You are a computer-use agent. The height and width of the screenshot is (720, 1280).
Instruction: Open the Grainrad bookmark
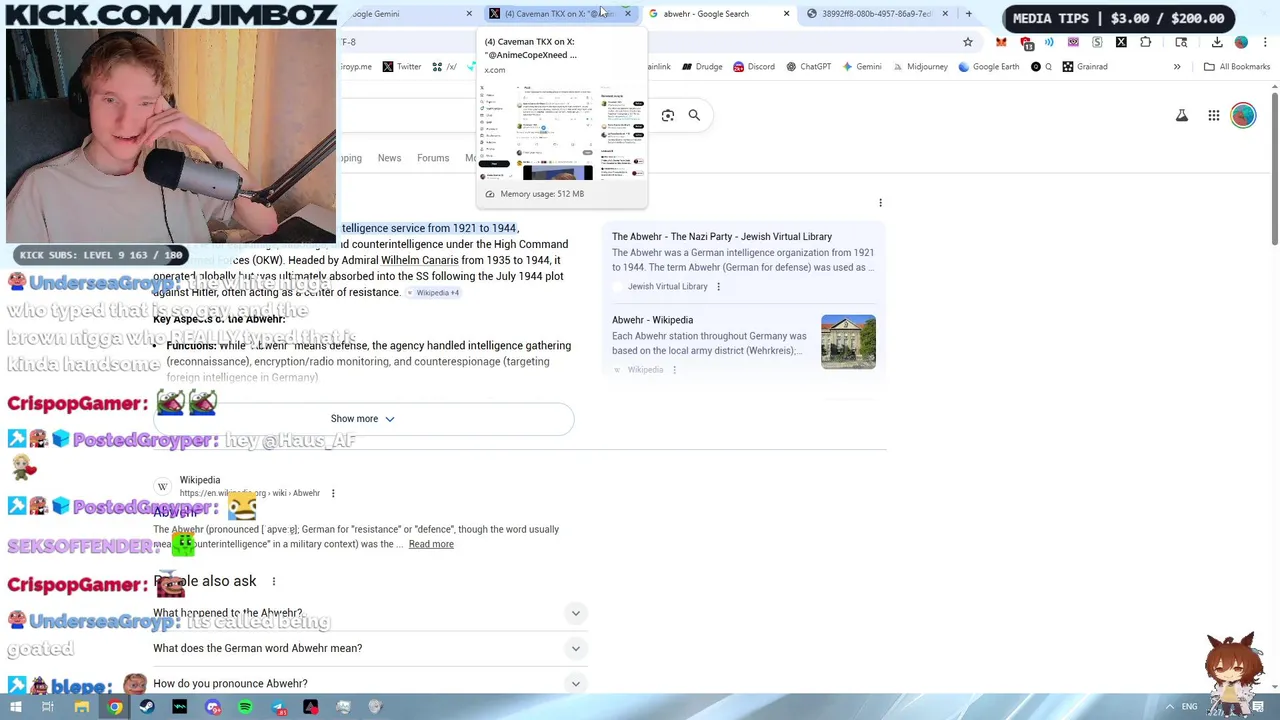coord(1085,67)
